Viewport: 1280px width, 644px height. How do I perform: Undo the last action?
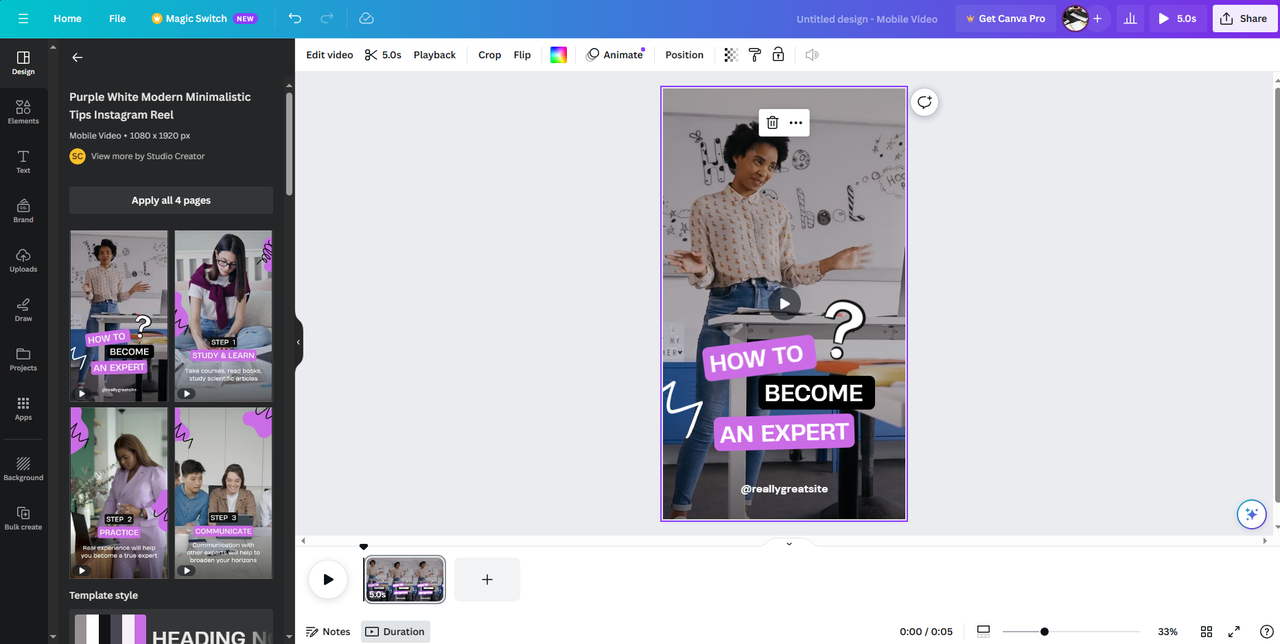pos(294,18)
